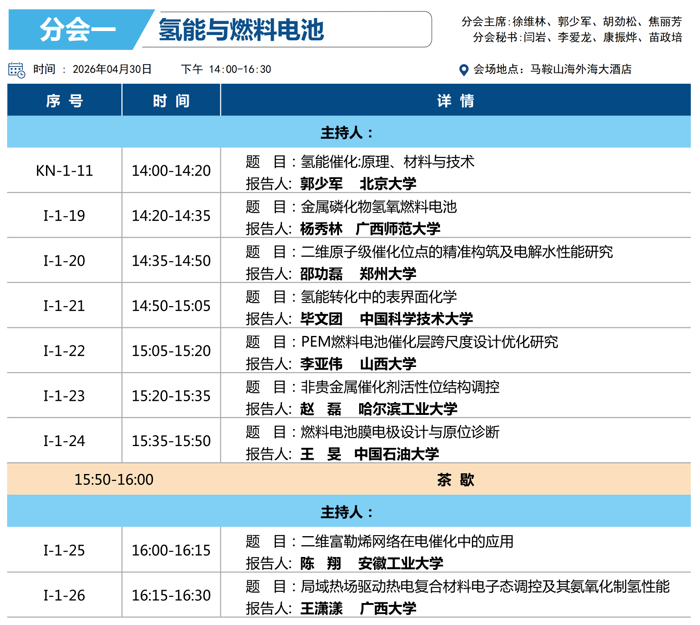Click the location pin icon before 会场地点
Image resolution: width=700 pixels, height=625 pixels.
pyautogui.click(x=463, y=70)
